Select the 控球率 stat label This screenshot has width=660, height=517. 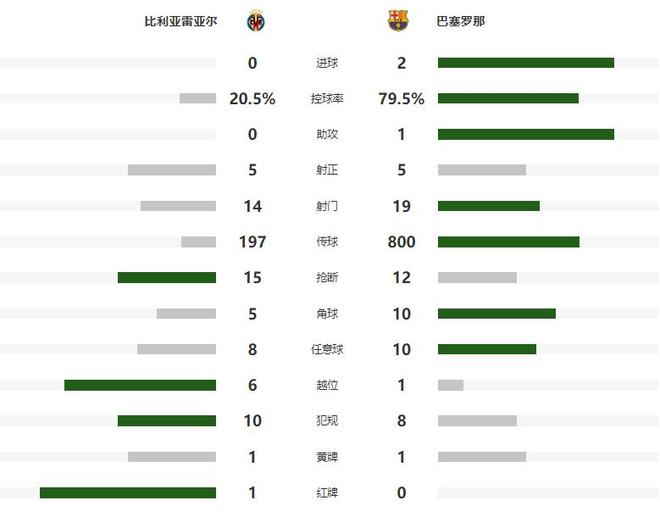pos(326,99)
